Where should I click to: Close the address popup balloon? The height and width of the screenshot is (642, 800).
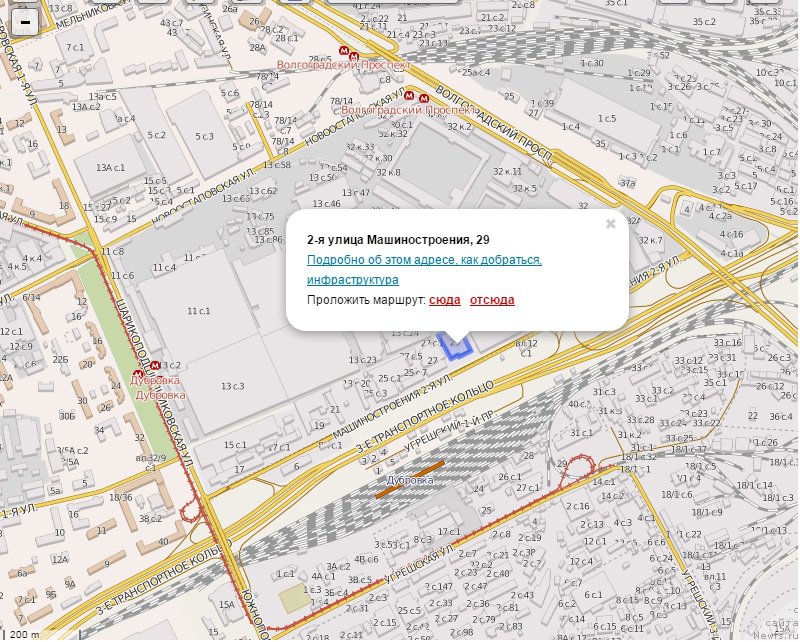pyautogui.click(x=610, y=224)
